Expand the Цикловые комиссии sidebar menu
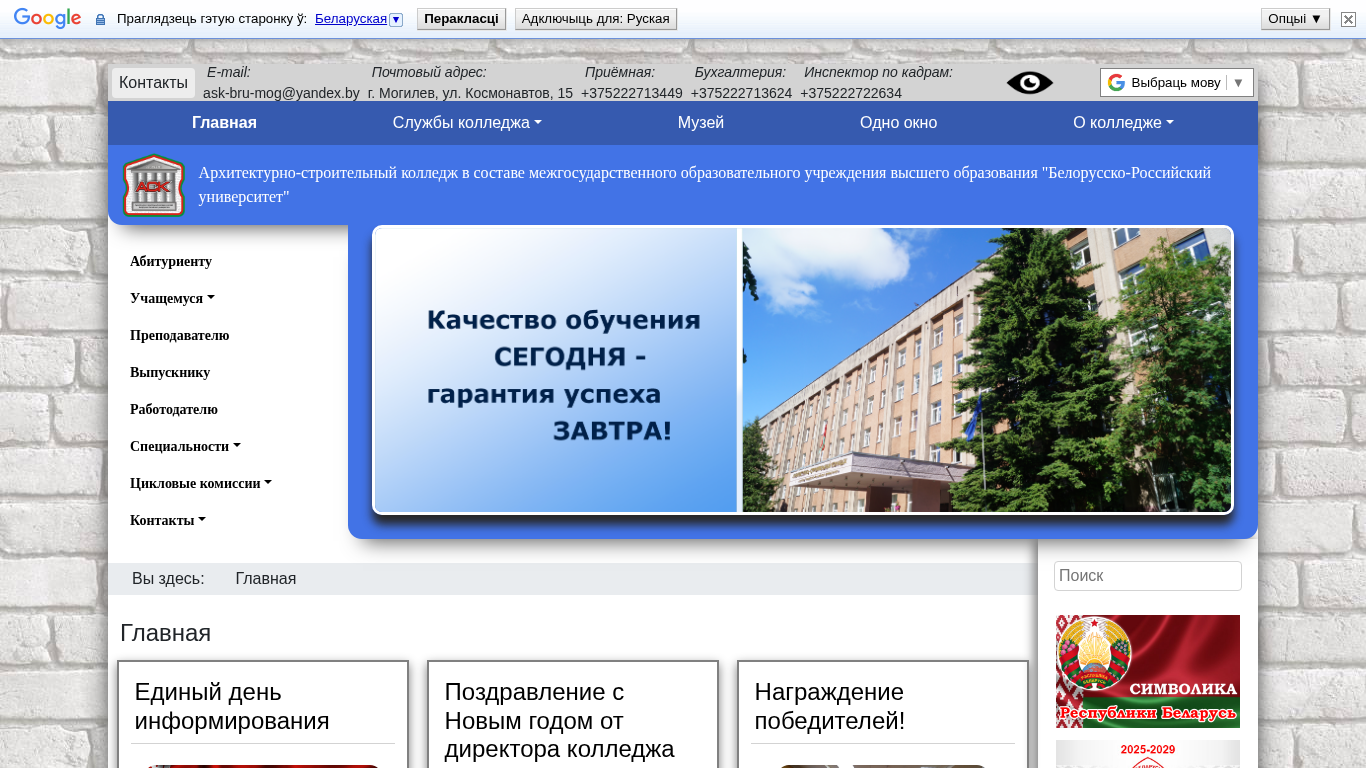Screen dimensions: 1366x768 click(x=201, y=484)
